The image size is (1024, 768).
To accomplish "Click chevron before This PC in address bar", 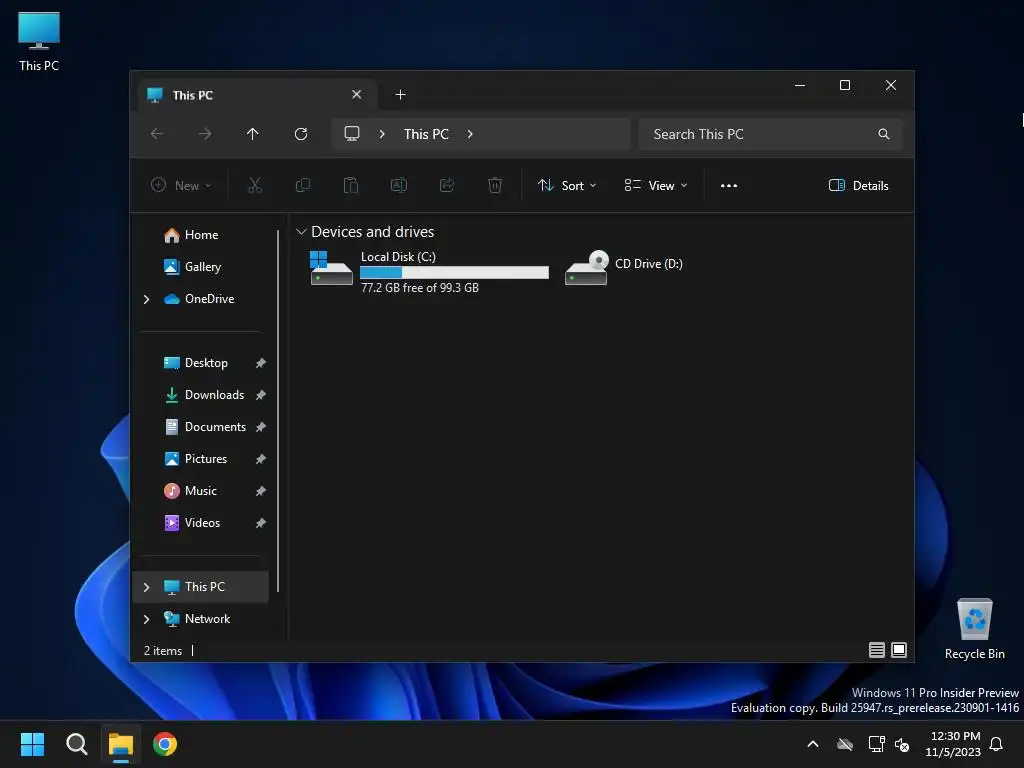I will point(382,134).
